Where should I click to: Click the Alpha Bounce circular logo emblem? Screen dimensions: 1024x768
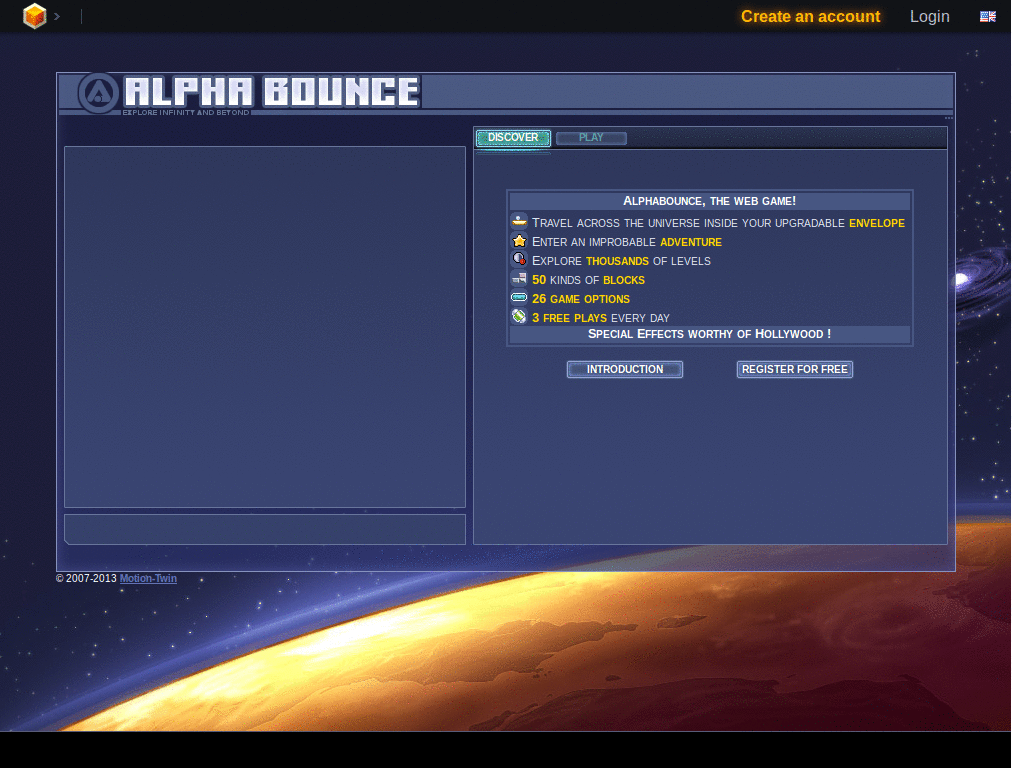tap(99, 93)
